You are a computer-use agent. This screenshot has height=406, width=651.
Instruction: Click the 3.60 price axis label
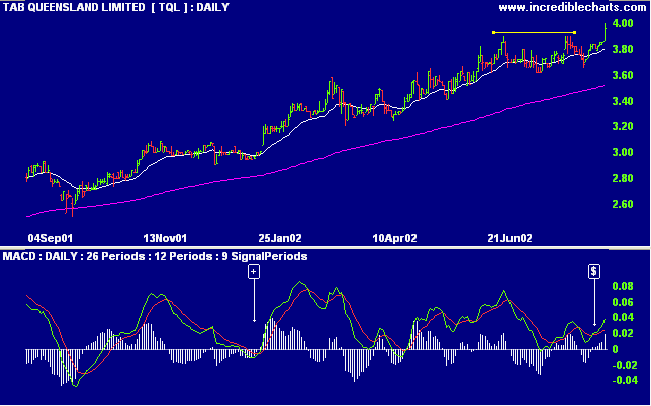pos(623,75)
